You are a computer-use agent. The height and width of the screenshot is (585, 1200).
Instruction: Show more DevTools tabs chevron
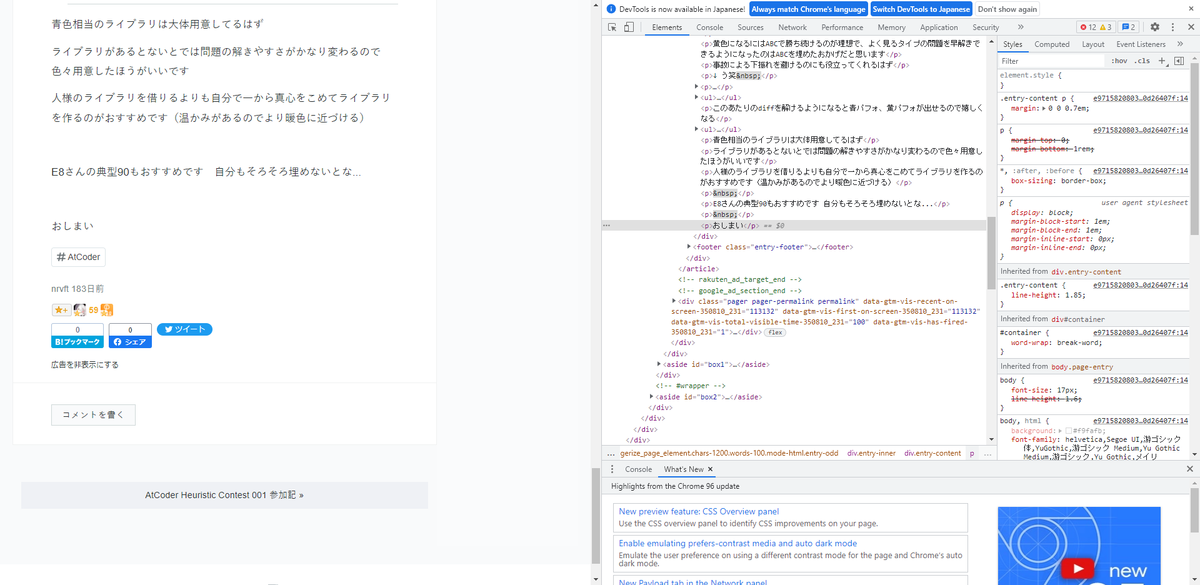1020,27
